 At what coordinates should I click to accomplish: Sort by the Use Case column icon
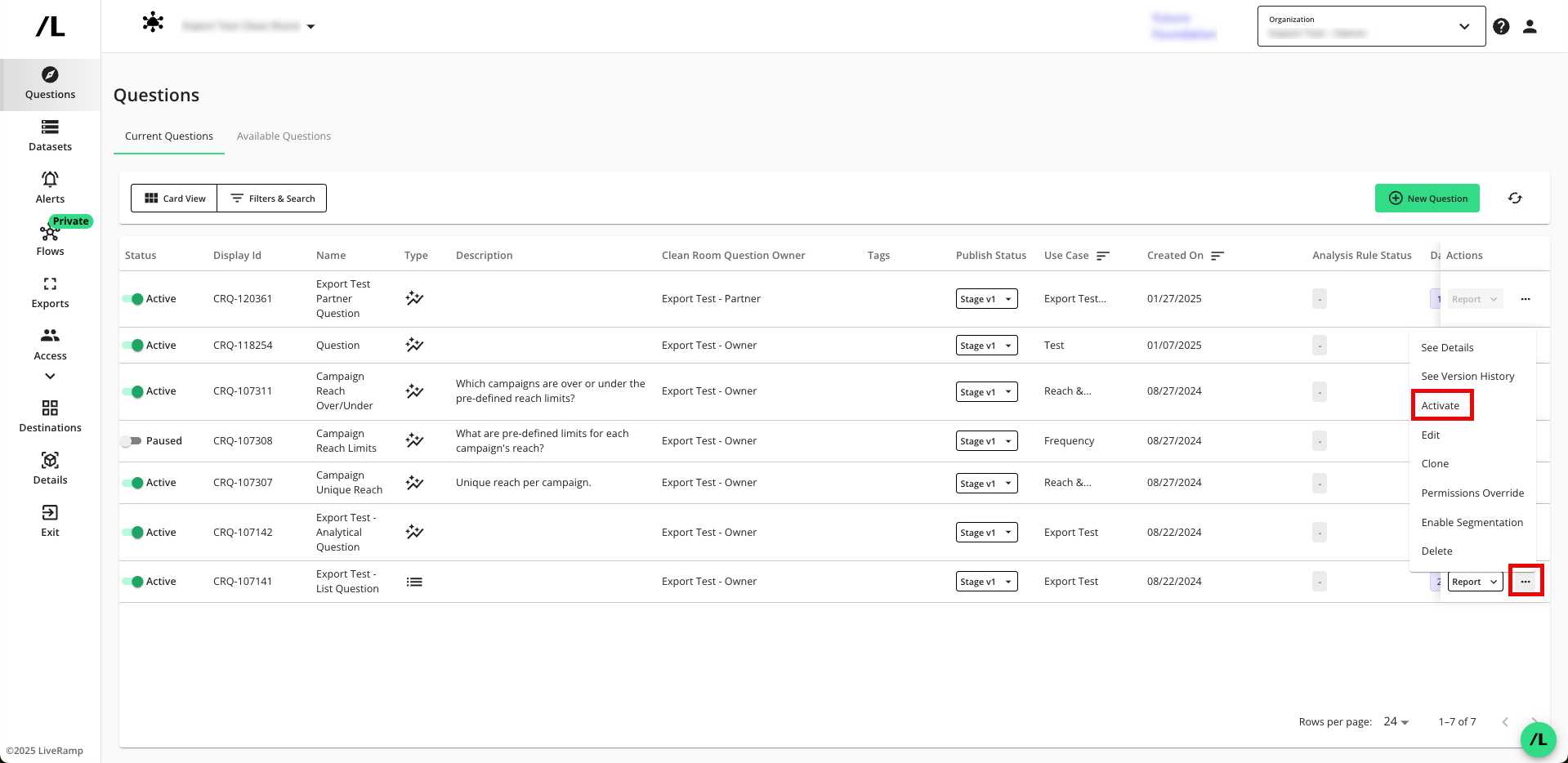tap(1102, 256)
